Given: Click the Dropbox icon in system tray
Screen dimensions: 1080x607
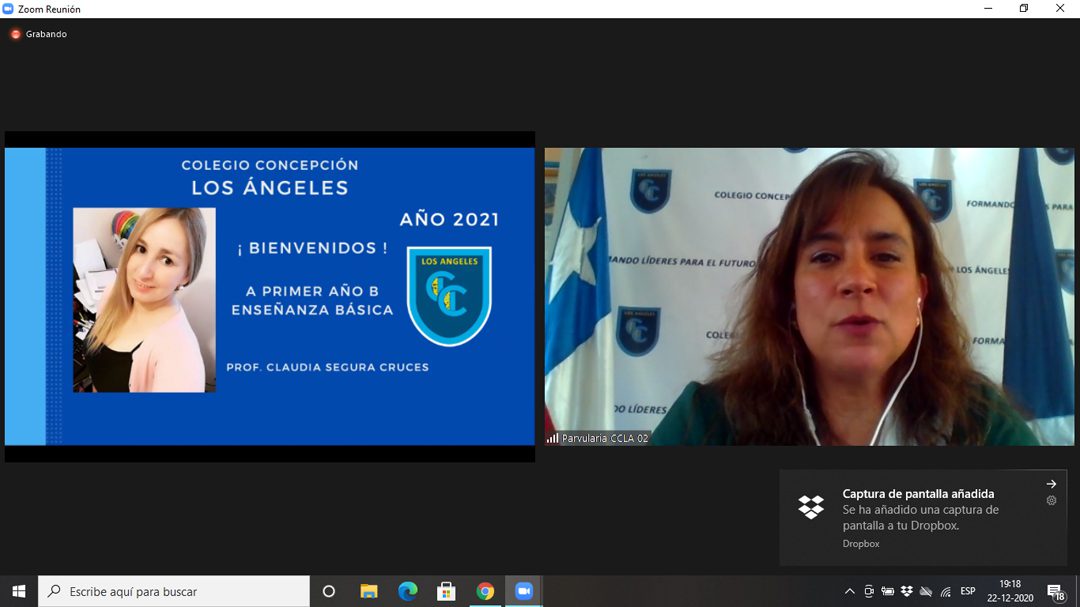Looking at the screenshot, I should 907,591.
